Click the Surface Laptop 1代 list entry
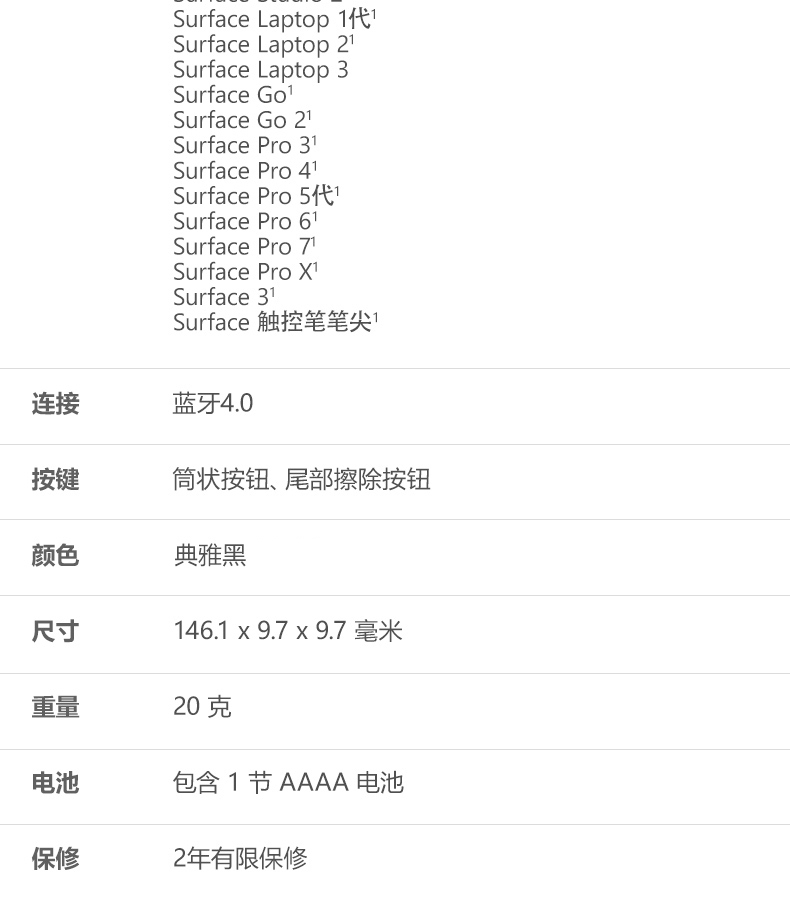Screen dimensions: 790x903 pos(275,19)
